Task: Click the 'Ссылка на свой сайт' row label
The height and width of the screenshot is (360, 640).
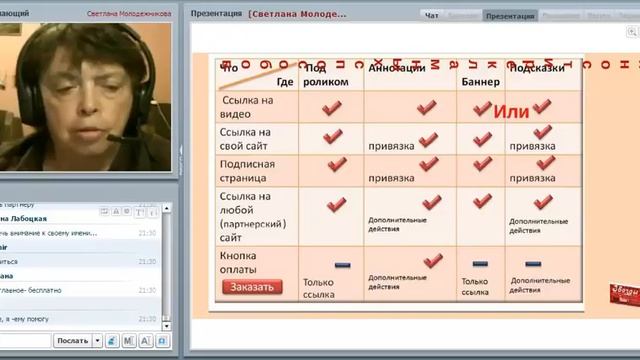Action: (245, 139)
